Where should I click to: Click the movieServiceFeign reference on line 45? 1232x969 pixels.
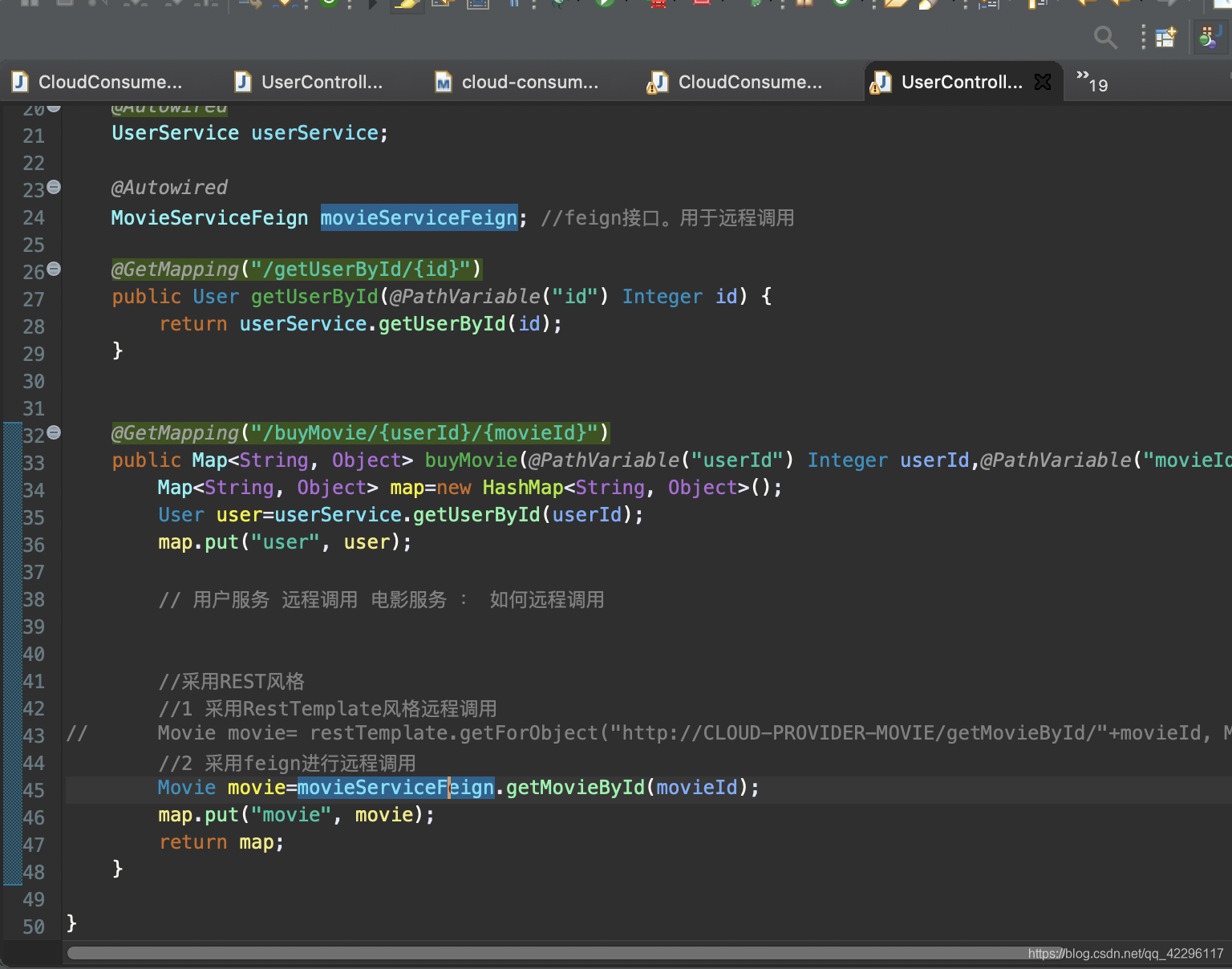[x=395, y=787]
